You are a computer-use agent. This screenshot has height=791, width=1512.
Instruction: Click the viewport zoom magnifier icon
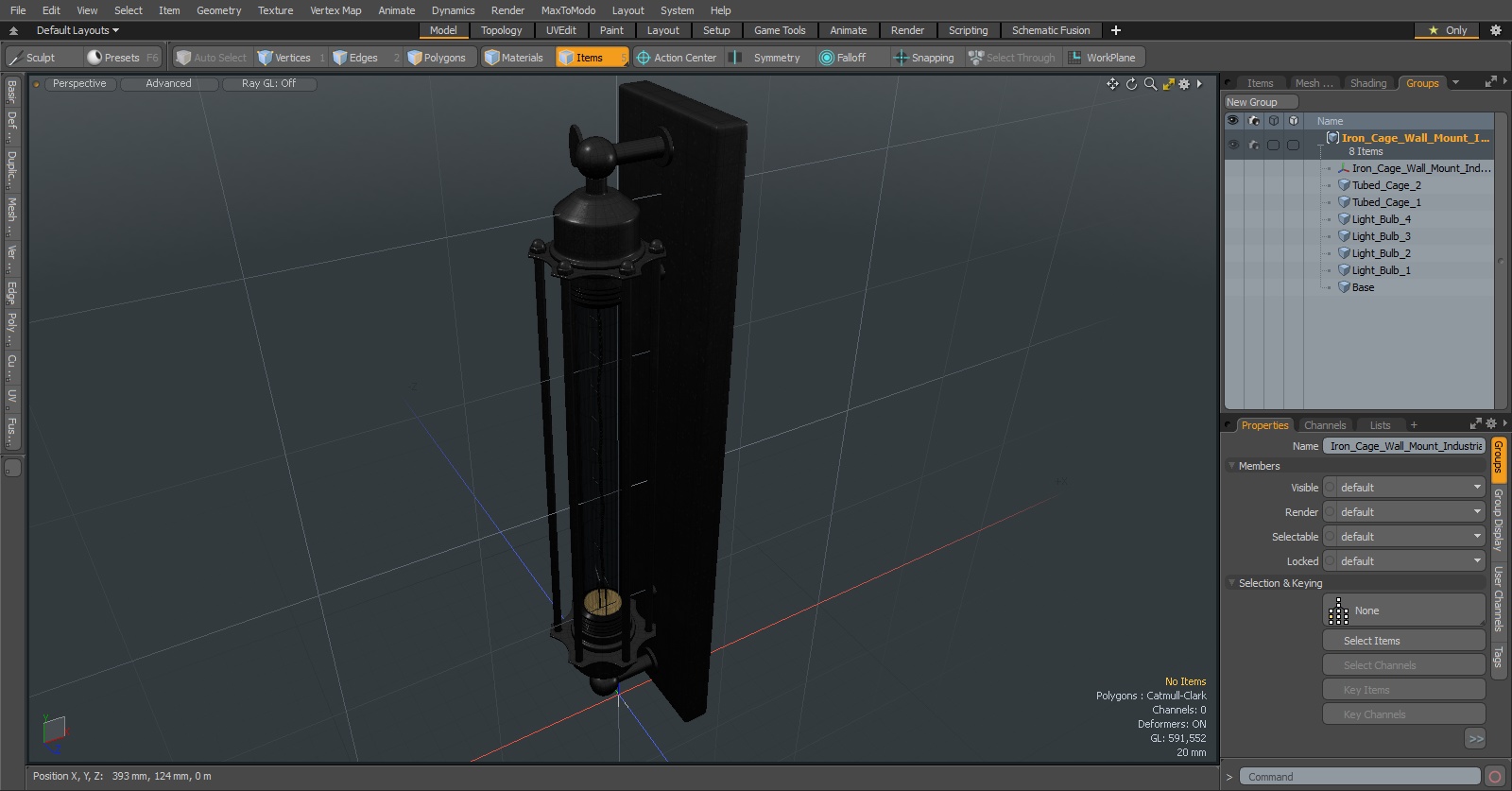click(1150, 84)
